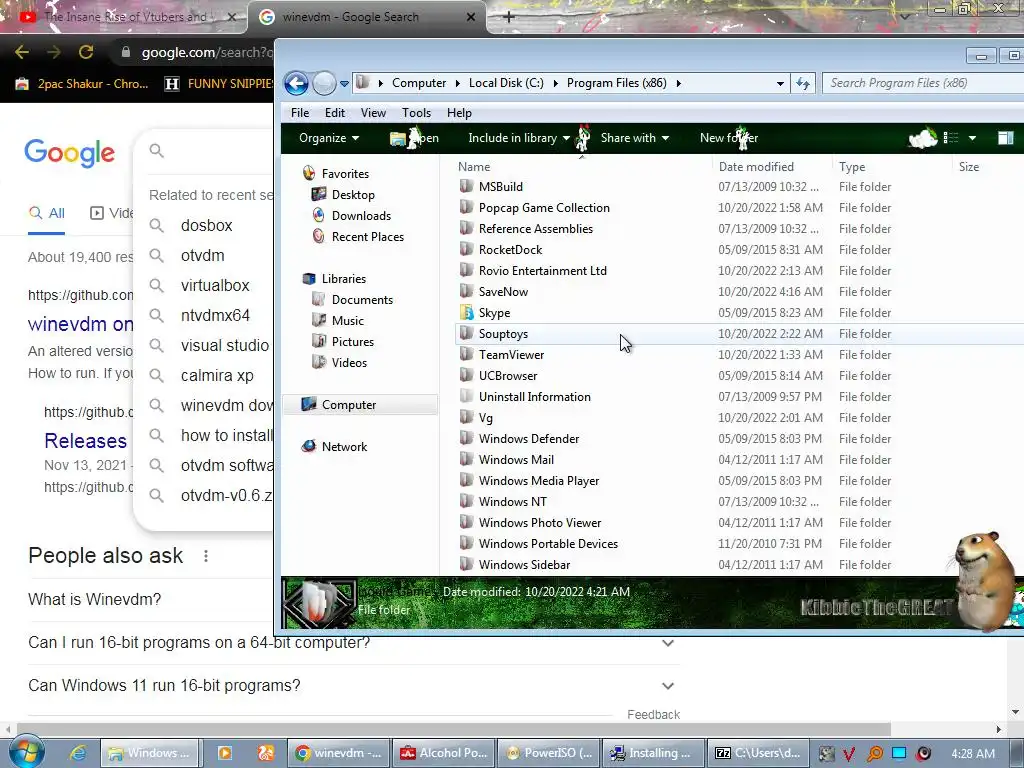Click Chrome reload button

tap(86, 52)
